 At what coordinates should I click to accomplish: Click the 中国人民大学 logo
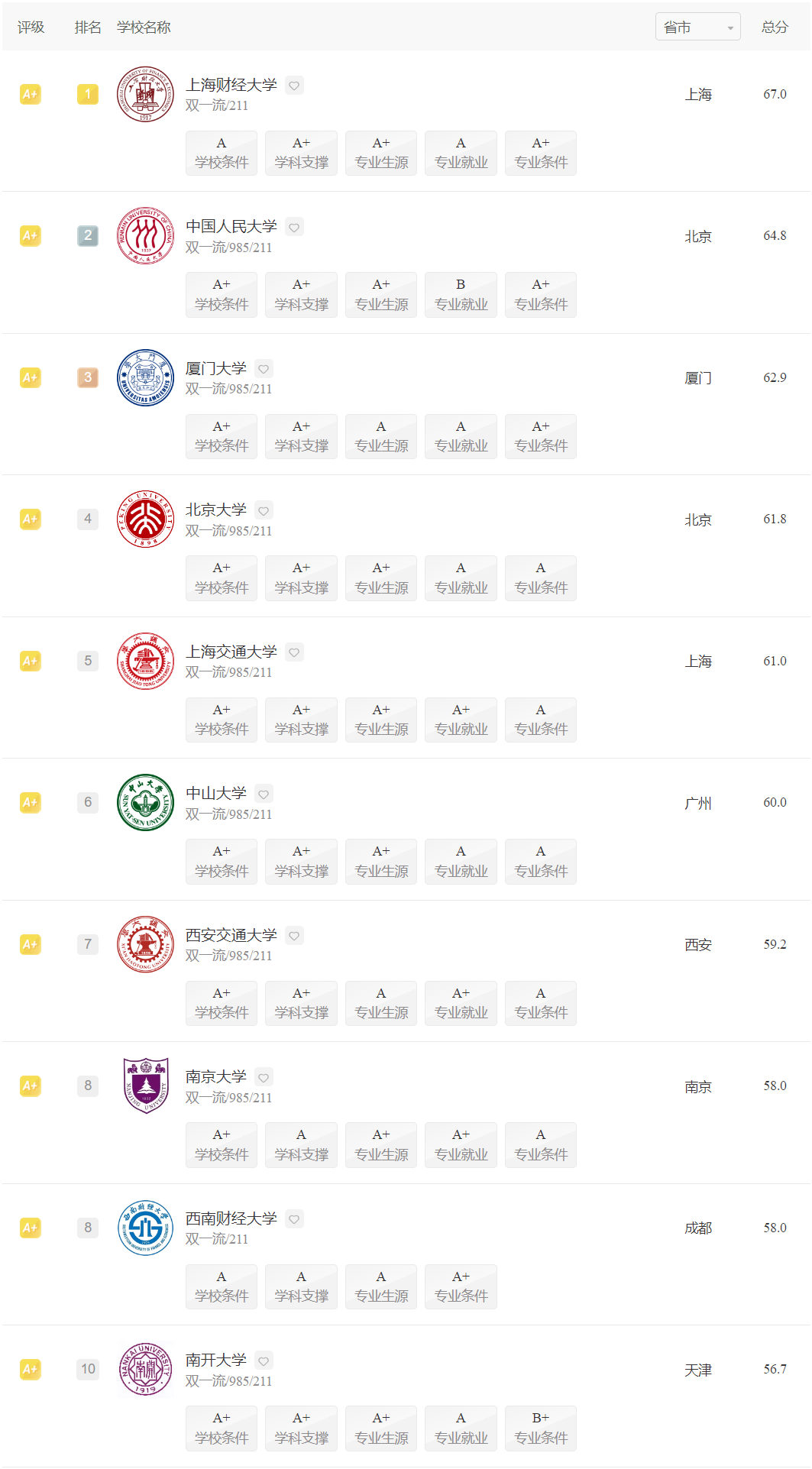click(145, 235)
